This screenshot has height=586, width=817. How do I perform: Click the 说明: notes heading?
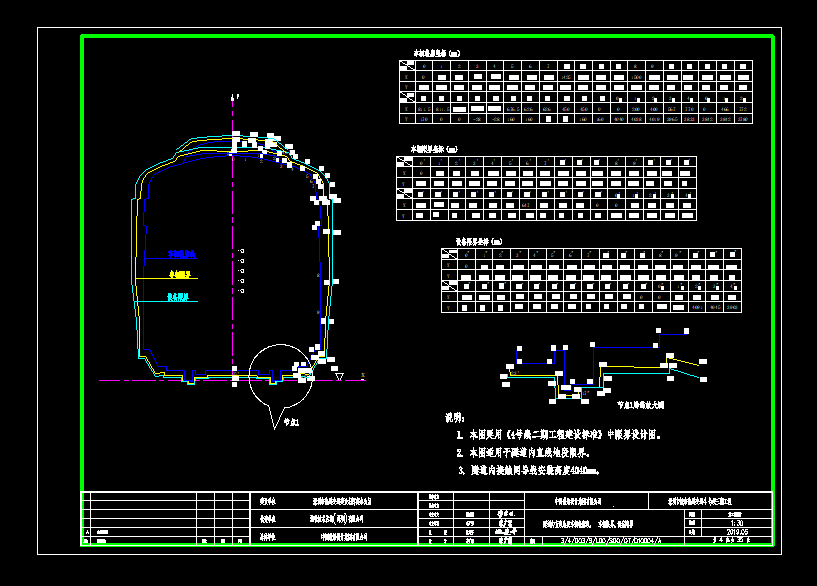pyautogui.click(x=454, y=418)
